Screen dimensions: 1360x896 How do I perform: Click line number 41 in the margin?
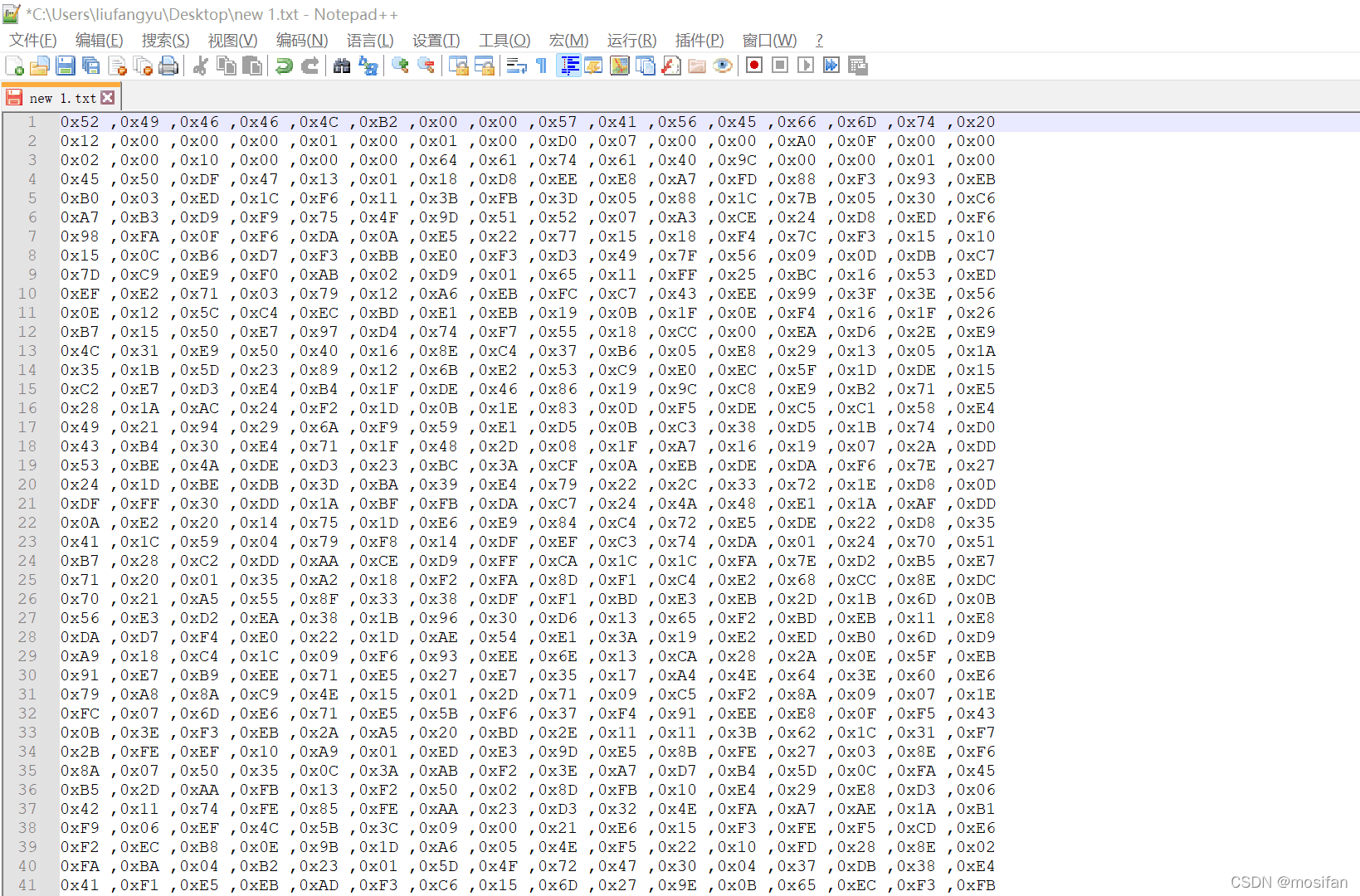click(x=27, y=885)
